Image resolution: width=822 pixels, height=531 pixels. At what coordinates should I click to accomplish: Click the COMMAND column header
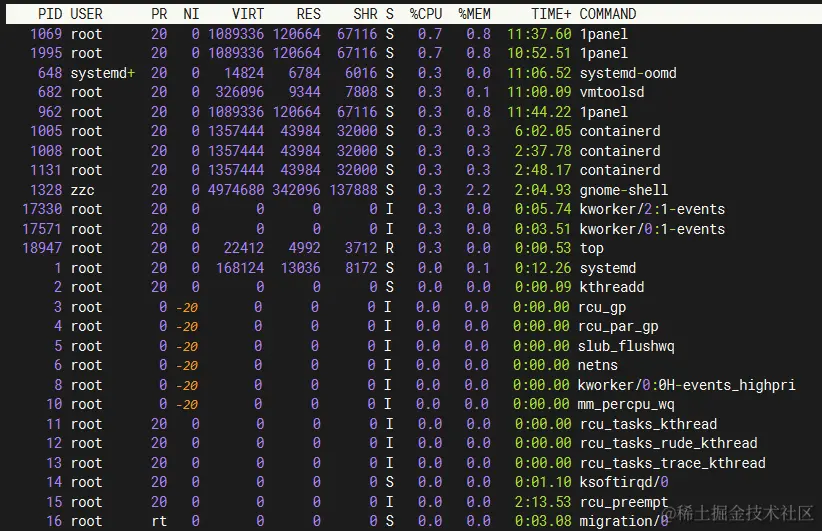(608, 14)
